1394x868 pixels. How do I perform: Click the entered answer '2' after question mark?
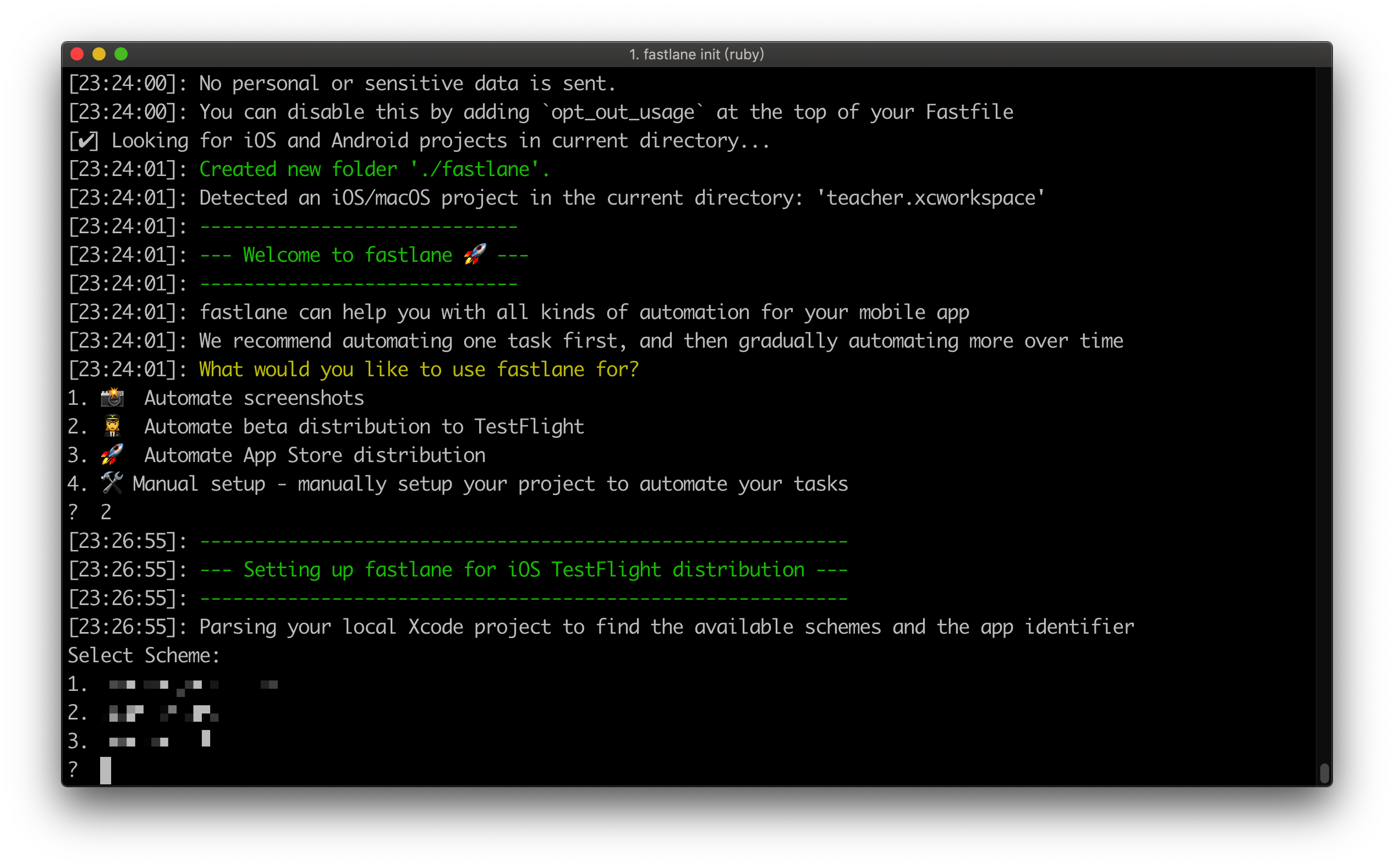pyautogui.click(x=106, y=512)
